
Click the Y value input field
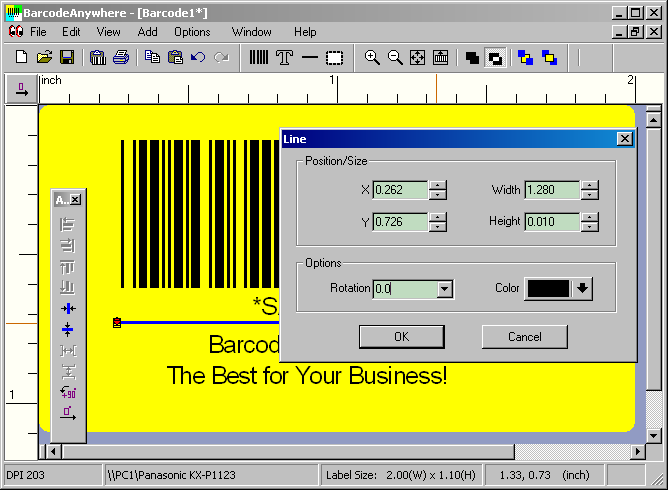pos(400,222)
